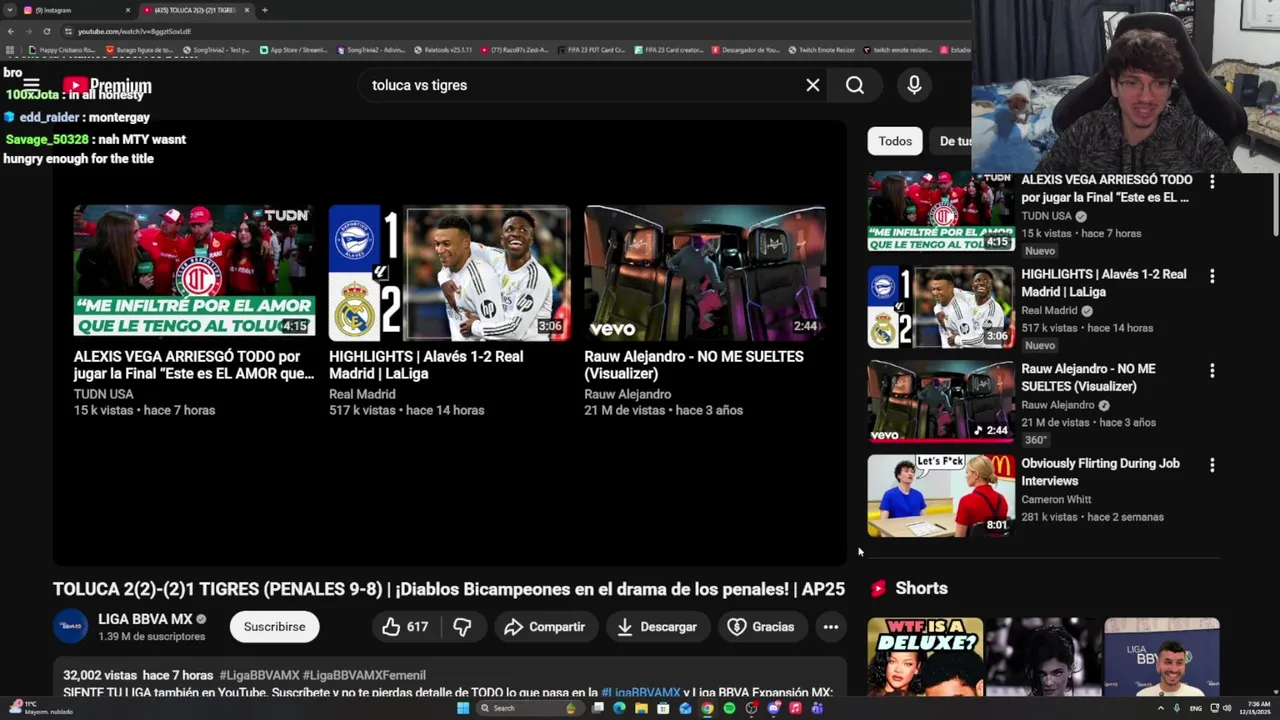Open Microsoft Edge from the taskbar
The image size is (1280, 720).
[x=619, y=708]
